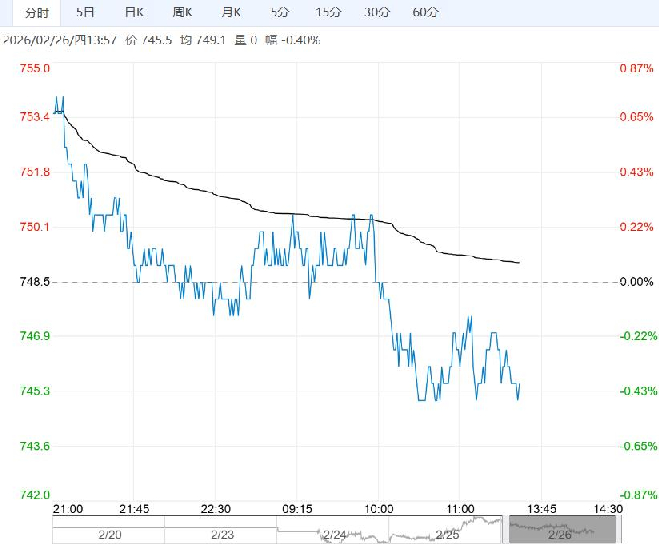Select the 分时 intraday tab
Viewport: 659px width, 546px height.
pos(36,13)
